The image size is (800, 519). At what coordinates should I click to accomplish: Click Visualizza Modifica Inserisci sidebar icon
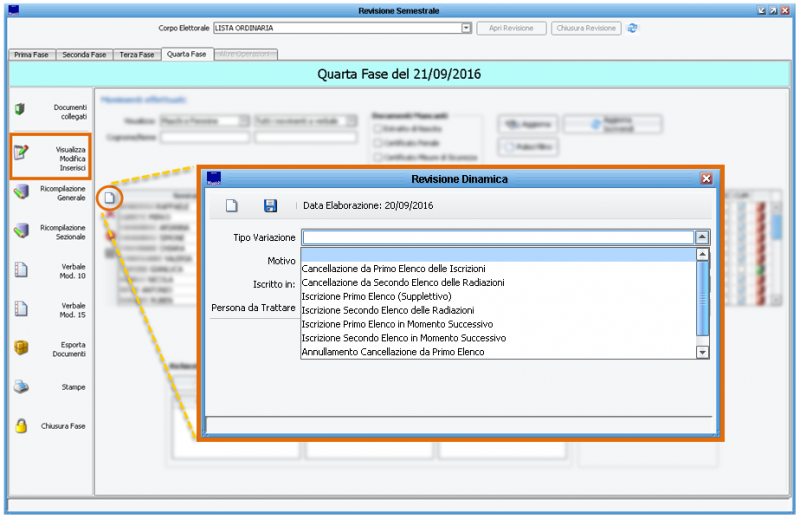pos(20,152)
